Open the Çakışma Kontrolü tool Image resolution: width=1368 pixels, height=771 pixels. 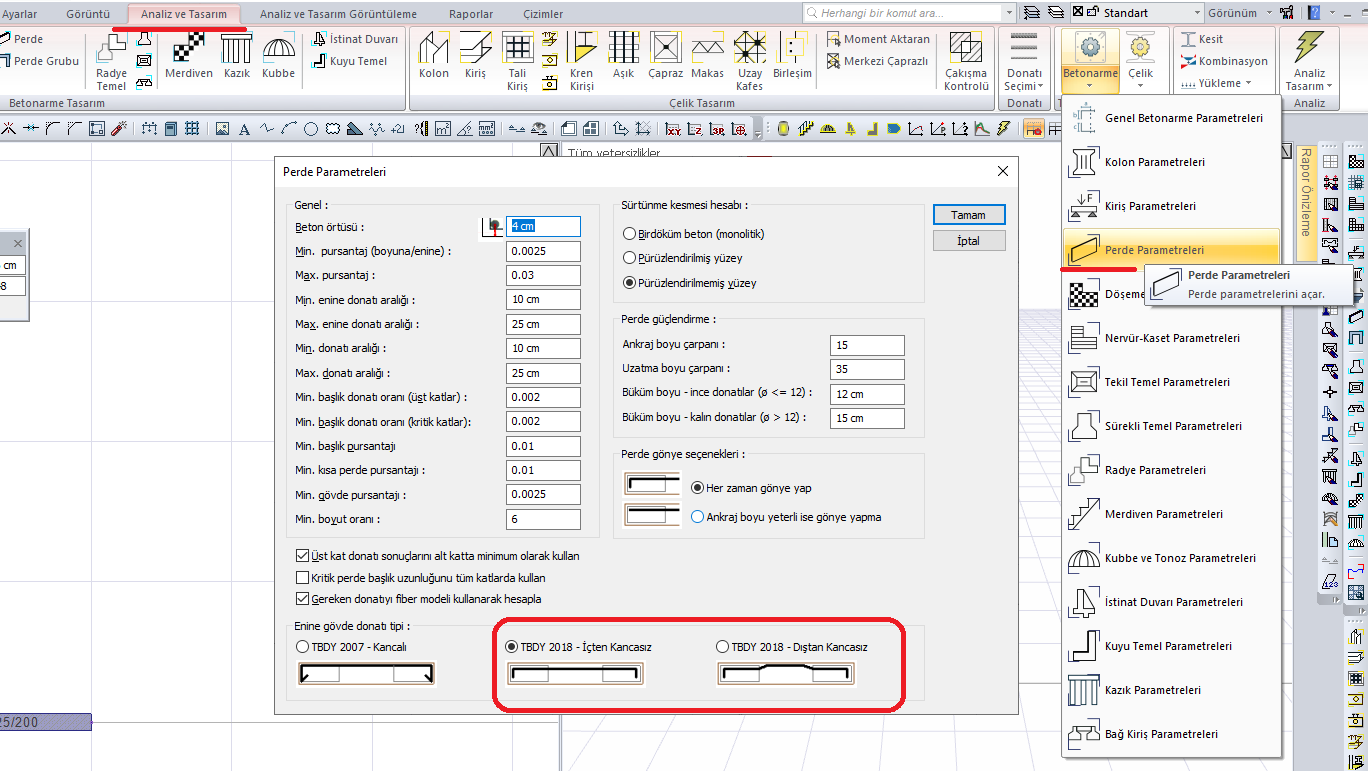(965, 61)
